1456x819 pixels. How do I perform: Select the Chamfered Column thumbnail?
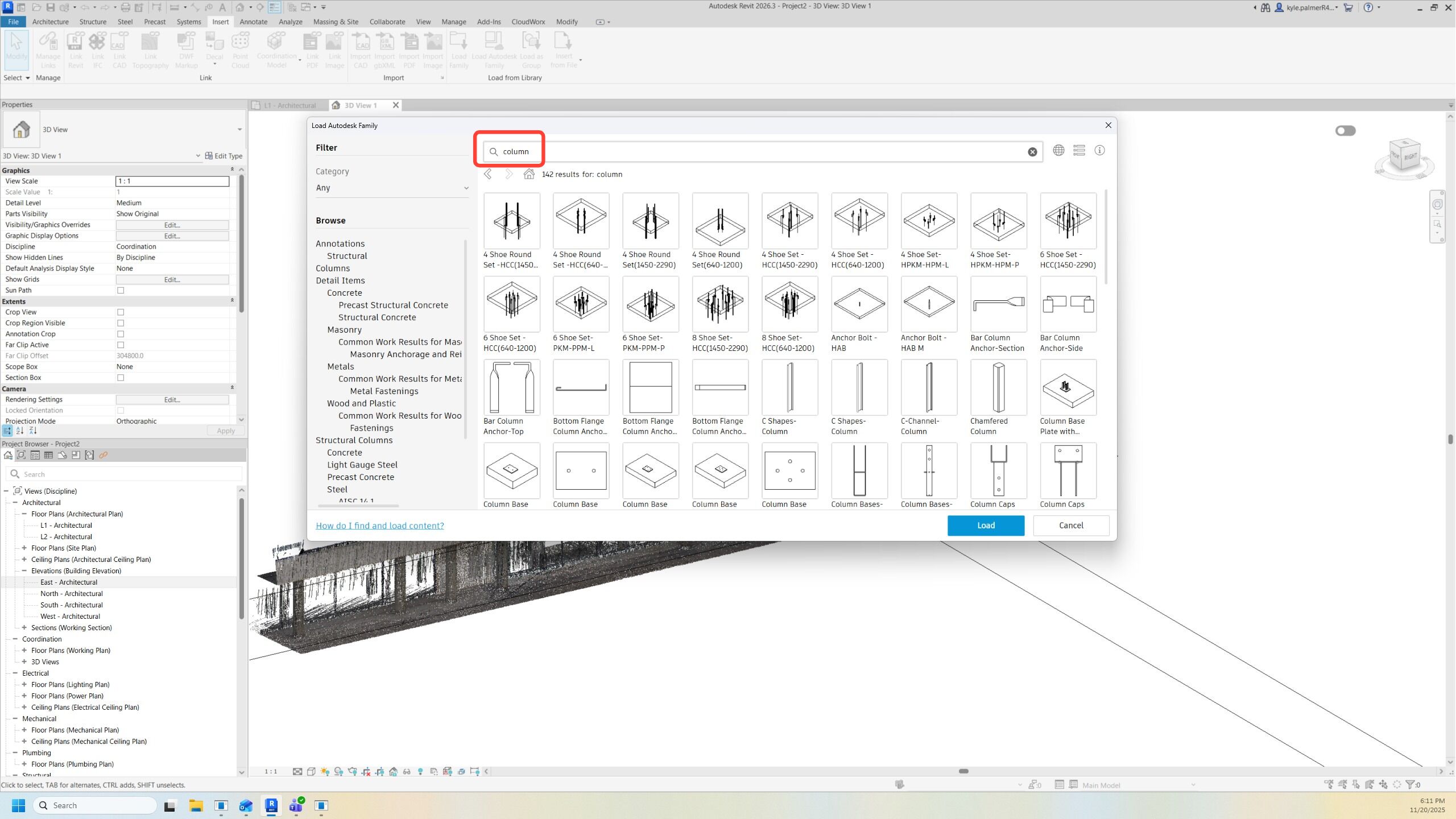coord(998,388)
